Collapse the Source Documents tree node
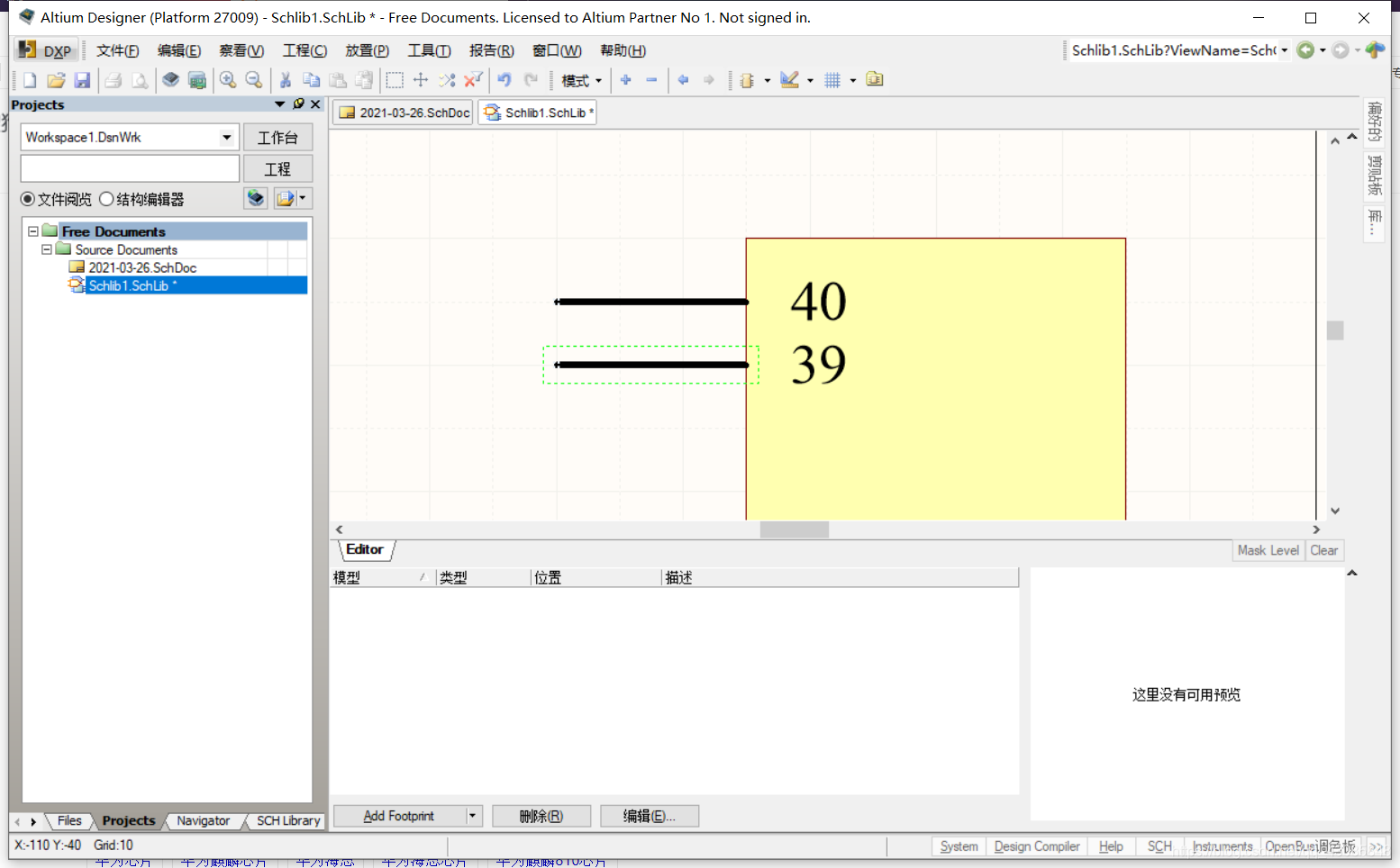The height and width of the screenshot is (868, 1400). [x=47, y=249]
